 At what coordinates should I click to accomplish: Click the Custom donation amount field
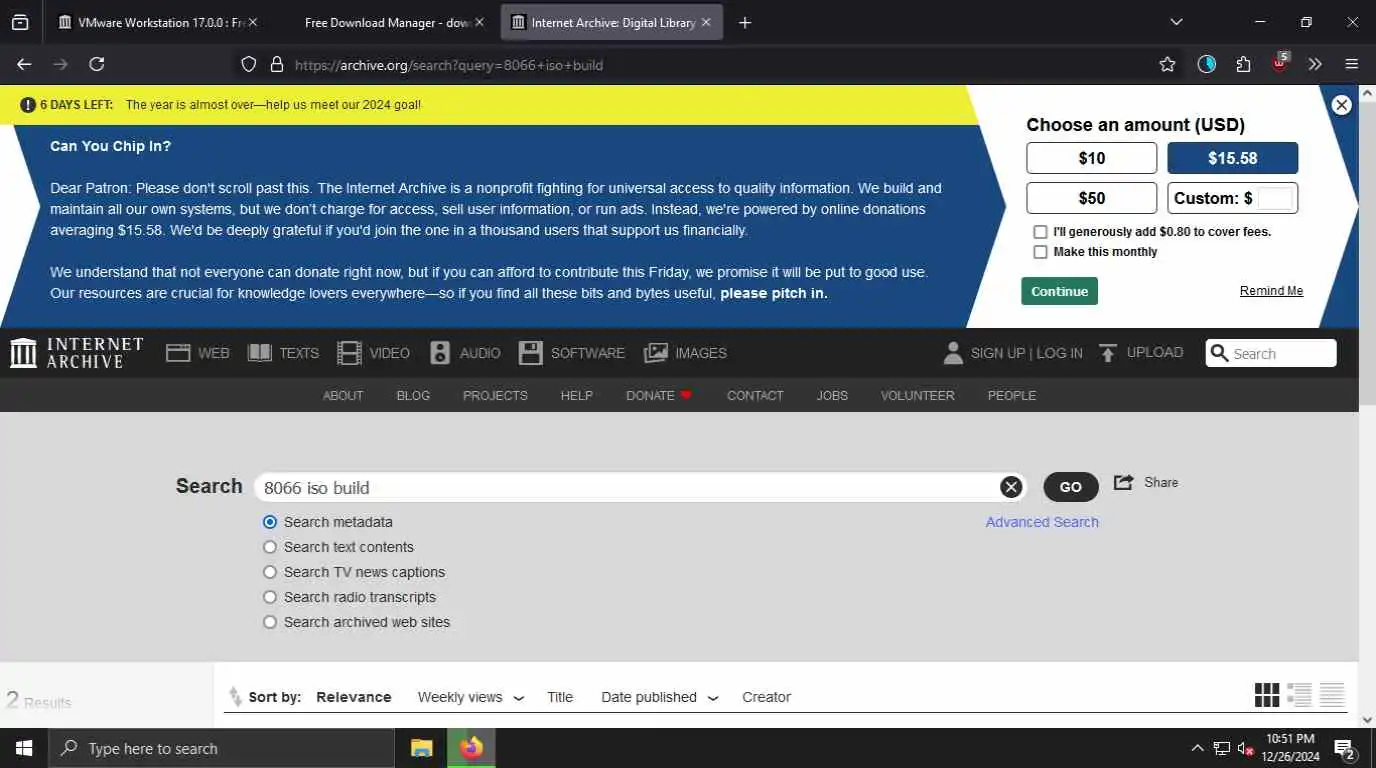[1275, 198]
